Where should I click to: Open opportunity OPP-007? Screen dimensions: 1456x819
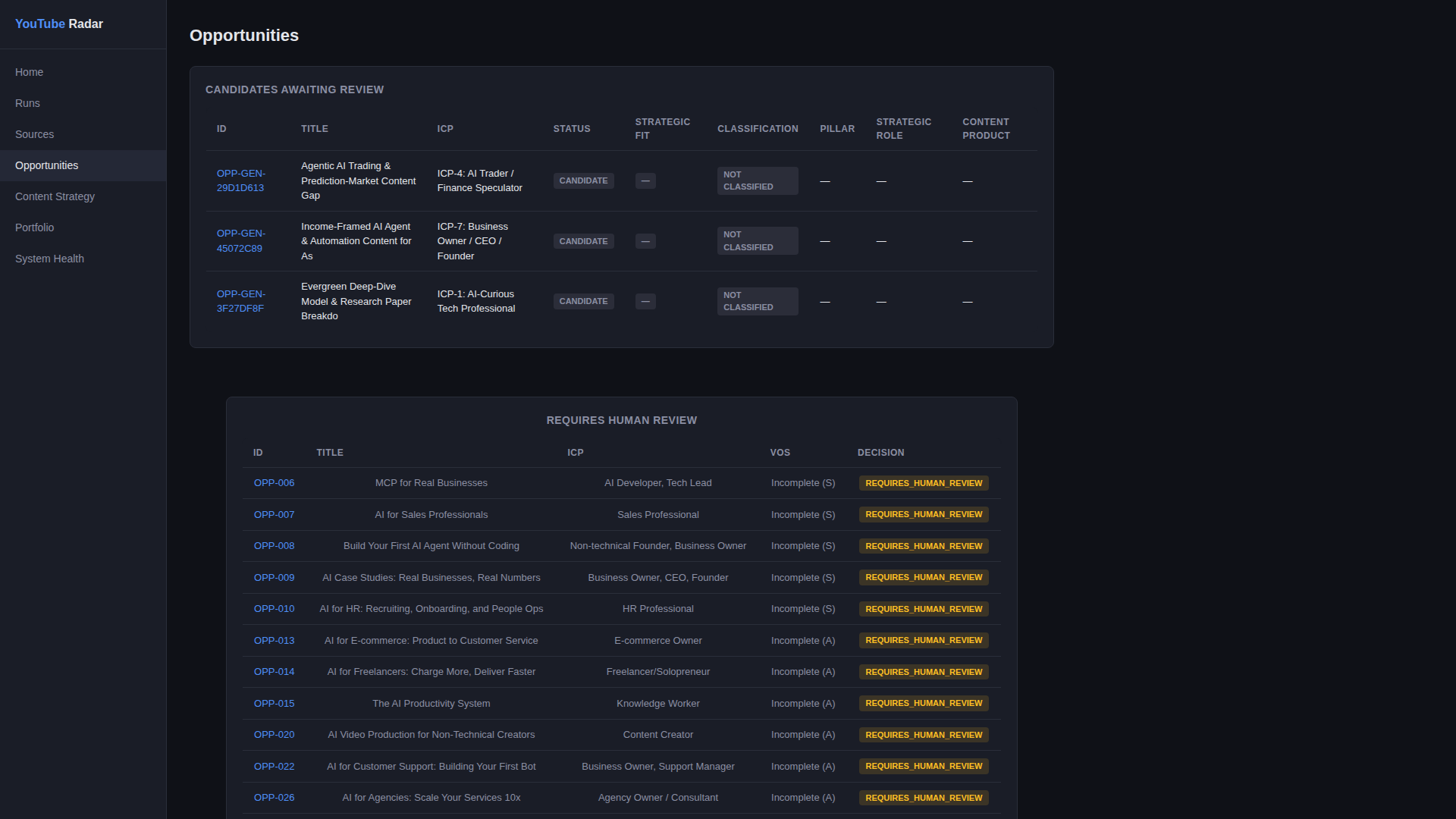(274, 515)
